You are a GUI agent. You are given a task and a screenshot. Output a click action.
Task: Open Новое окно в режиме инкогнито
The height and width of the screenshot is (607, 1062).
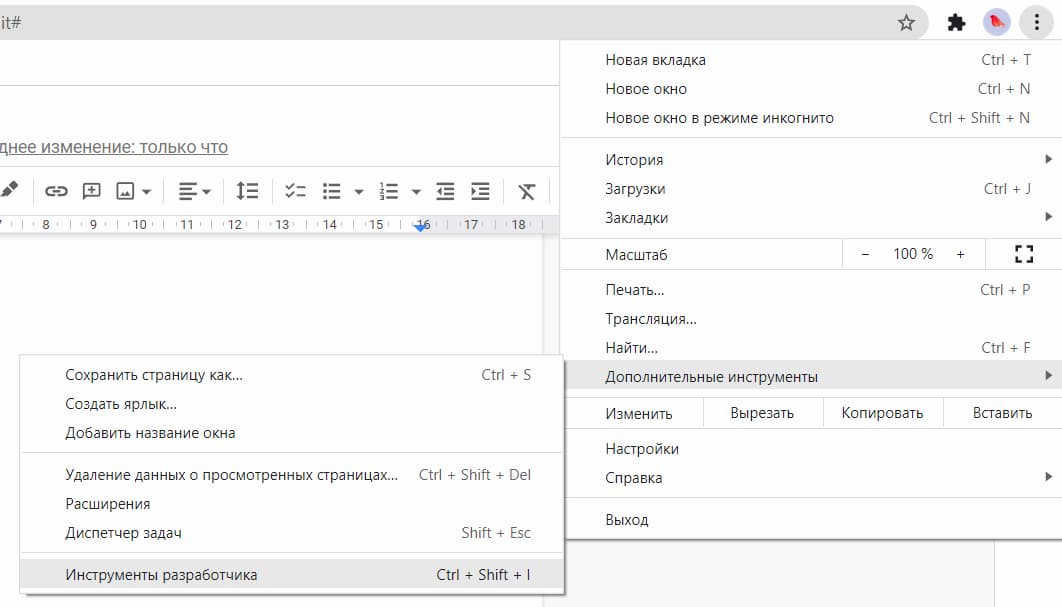811,118
